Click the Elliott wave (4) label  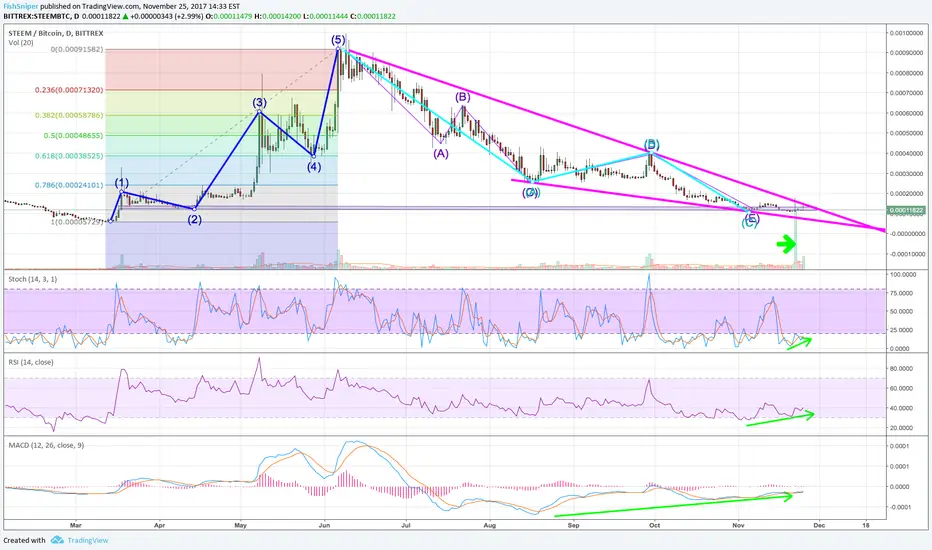314,167
